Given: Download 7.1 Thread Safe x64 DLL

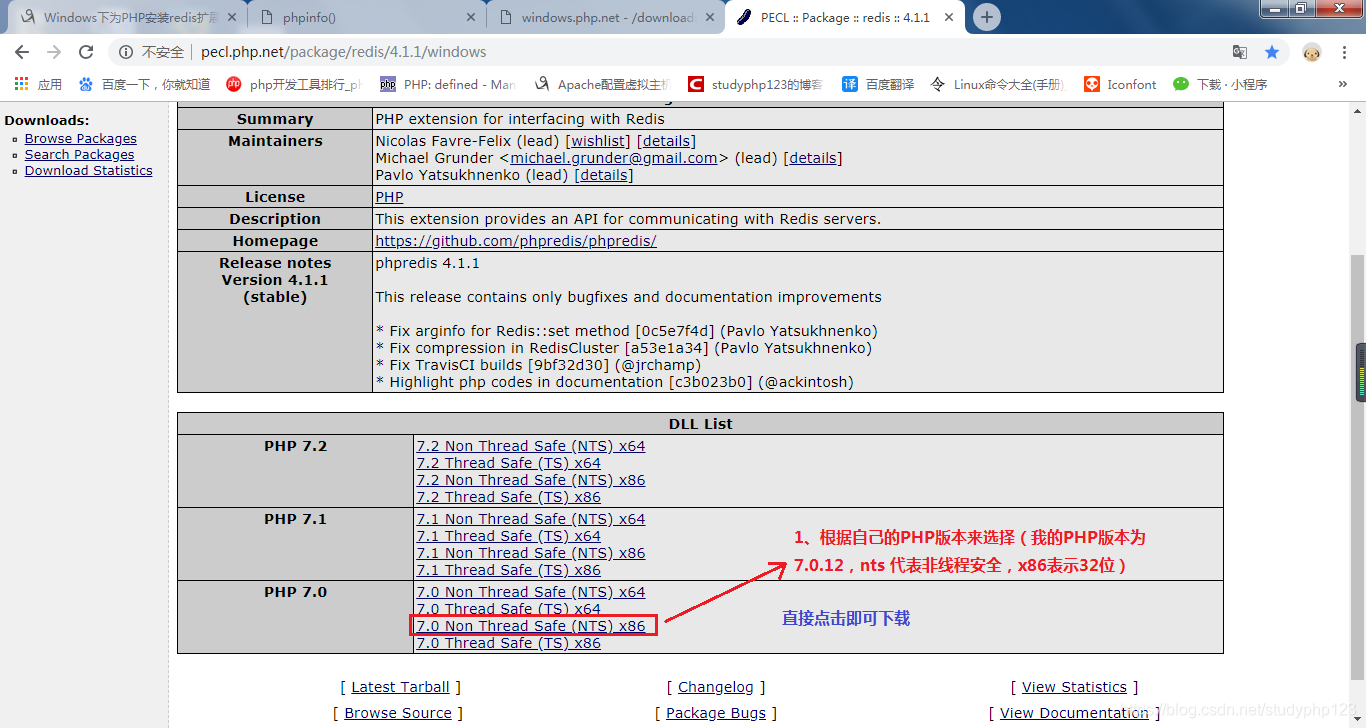Looking at the screenshot, I should [509, 536].
